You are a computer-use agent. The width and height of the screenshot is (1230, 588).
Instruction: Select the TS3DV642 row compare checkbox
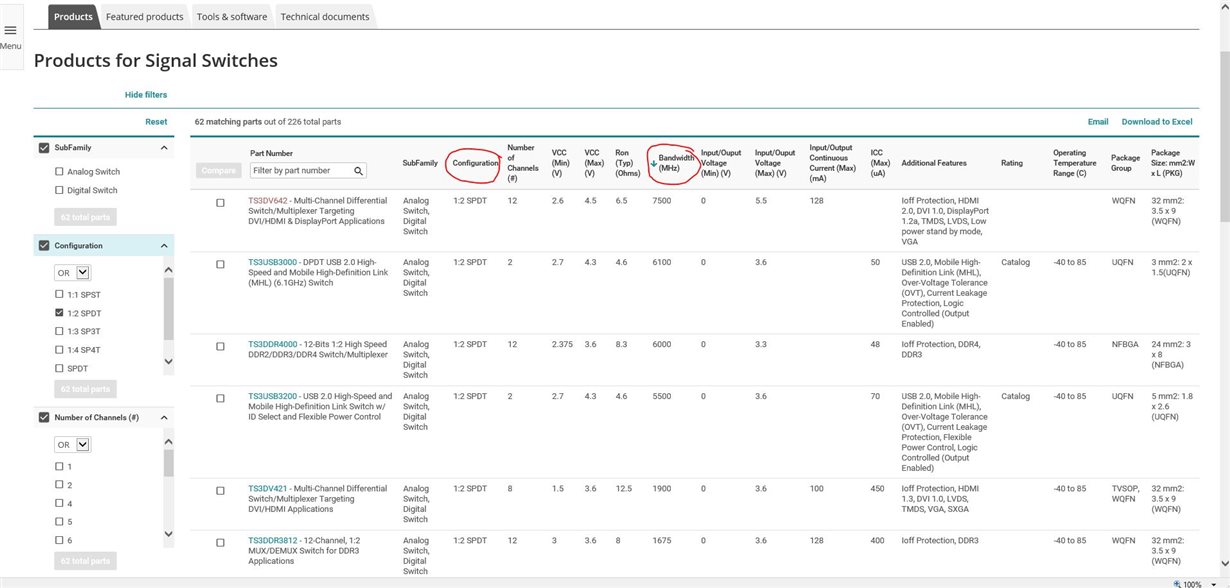[x=221, y=203]
